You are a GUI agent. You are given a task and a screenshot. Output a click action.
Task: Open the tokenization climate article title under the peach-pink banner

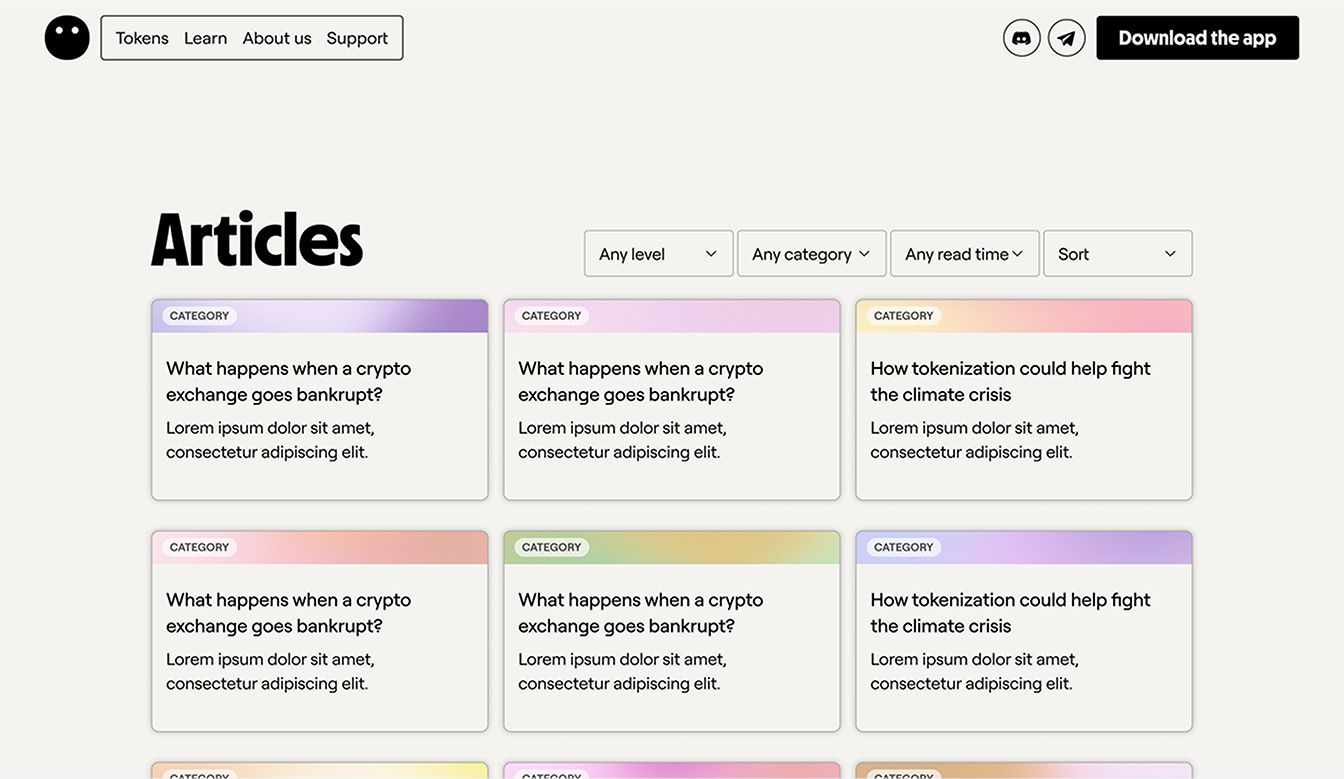(x=1010, y=381)
